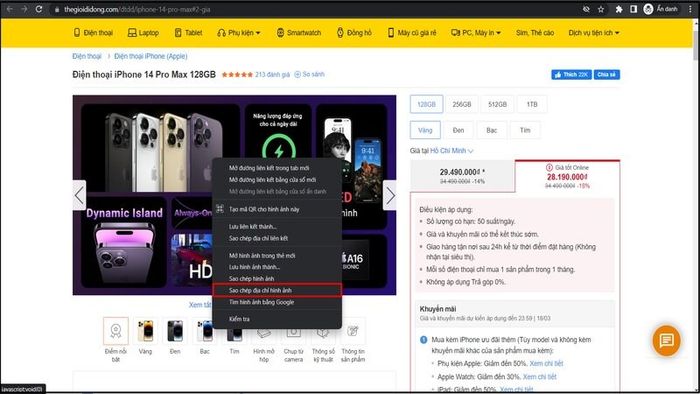Choose the Đen color option

point(458,130)
